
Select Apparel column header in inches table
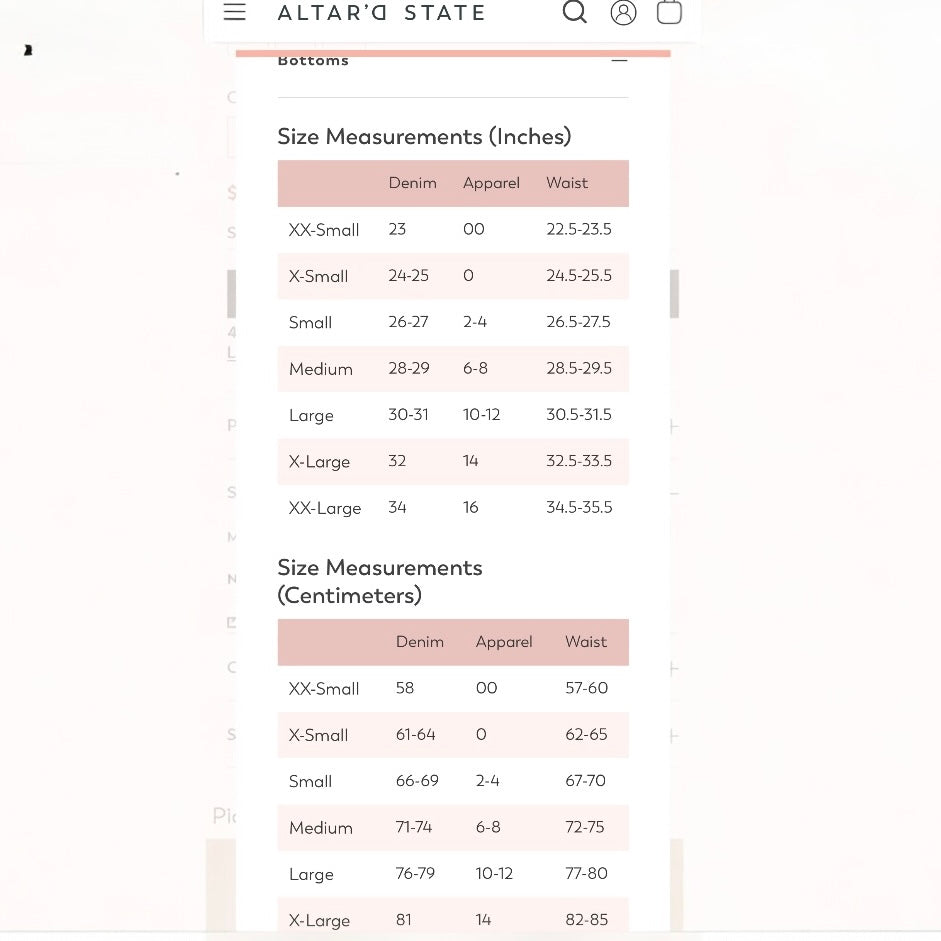pos(491,183)
